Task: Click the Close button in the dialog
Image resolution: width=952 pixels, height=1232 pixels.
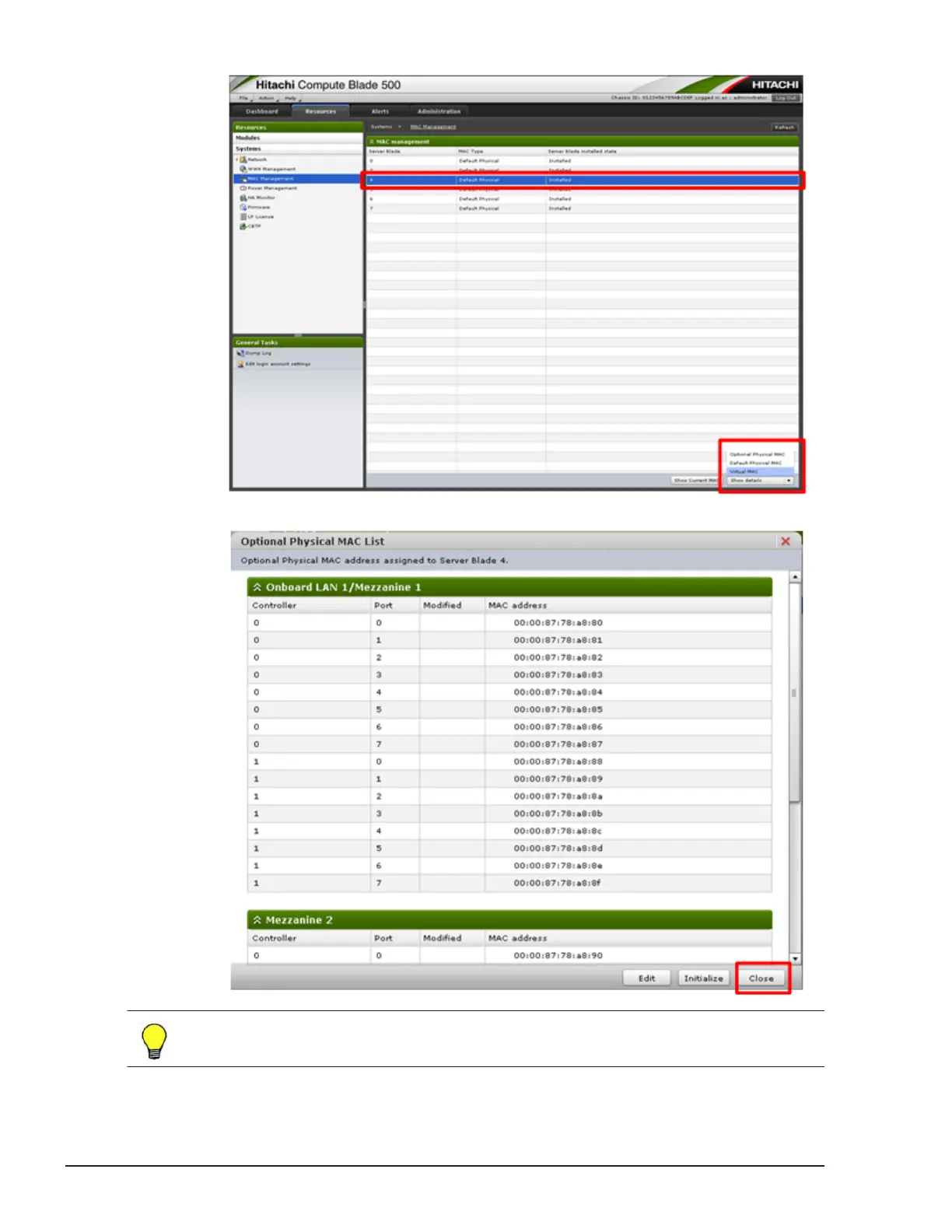Action: point(761,978)
